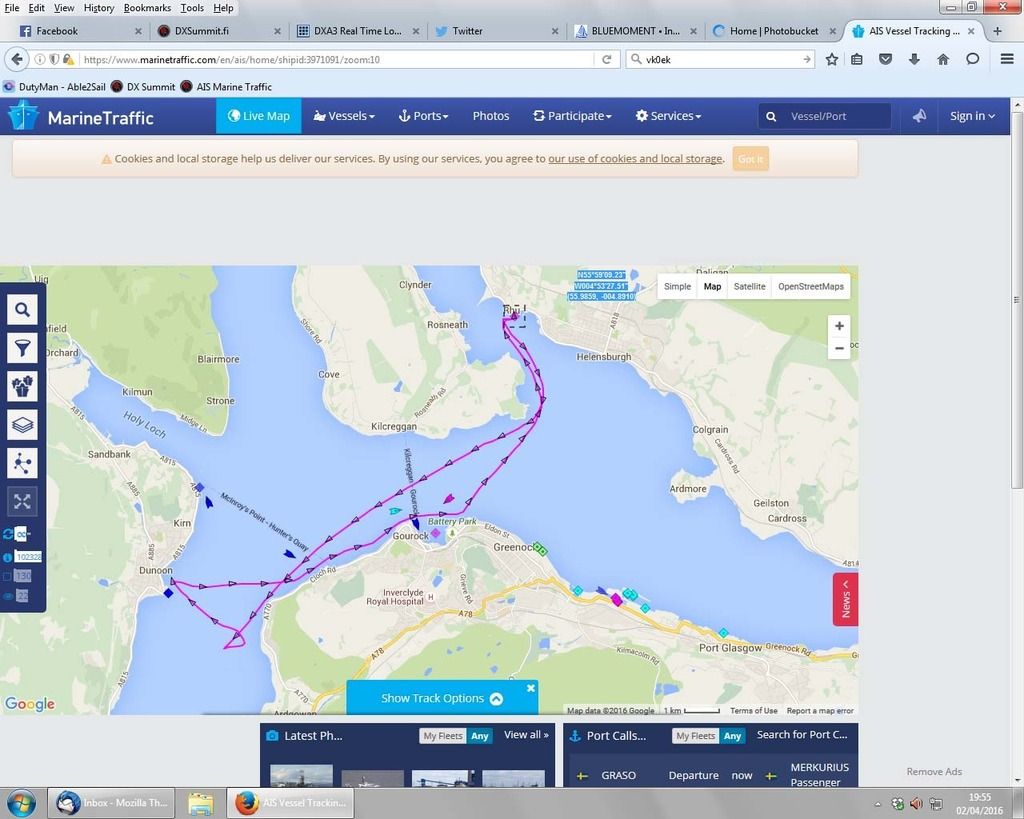Open the vessel filter funnel tool
This screenshot has width=1024, height=819.
(x=22, y=348)
